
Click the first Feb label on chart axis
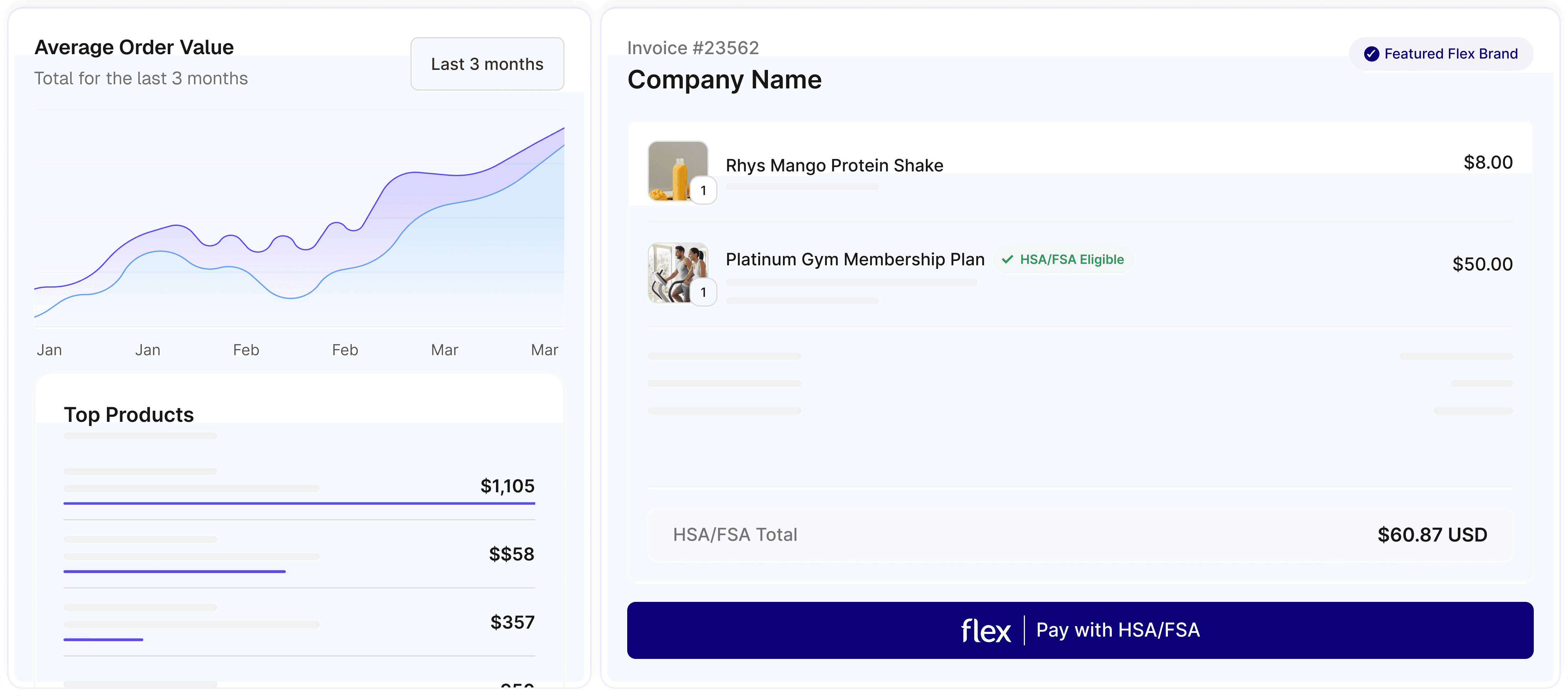click(246, 350)
